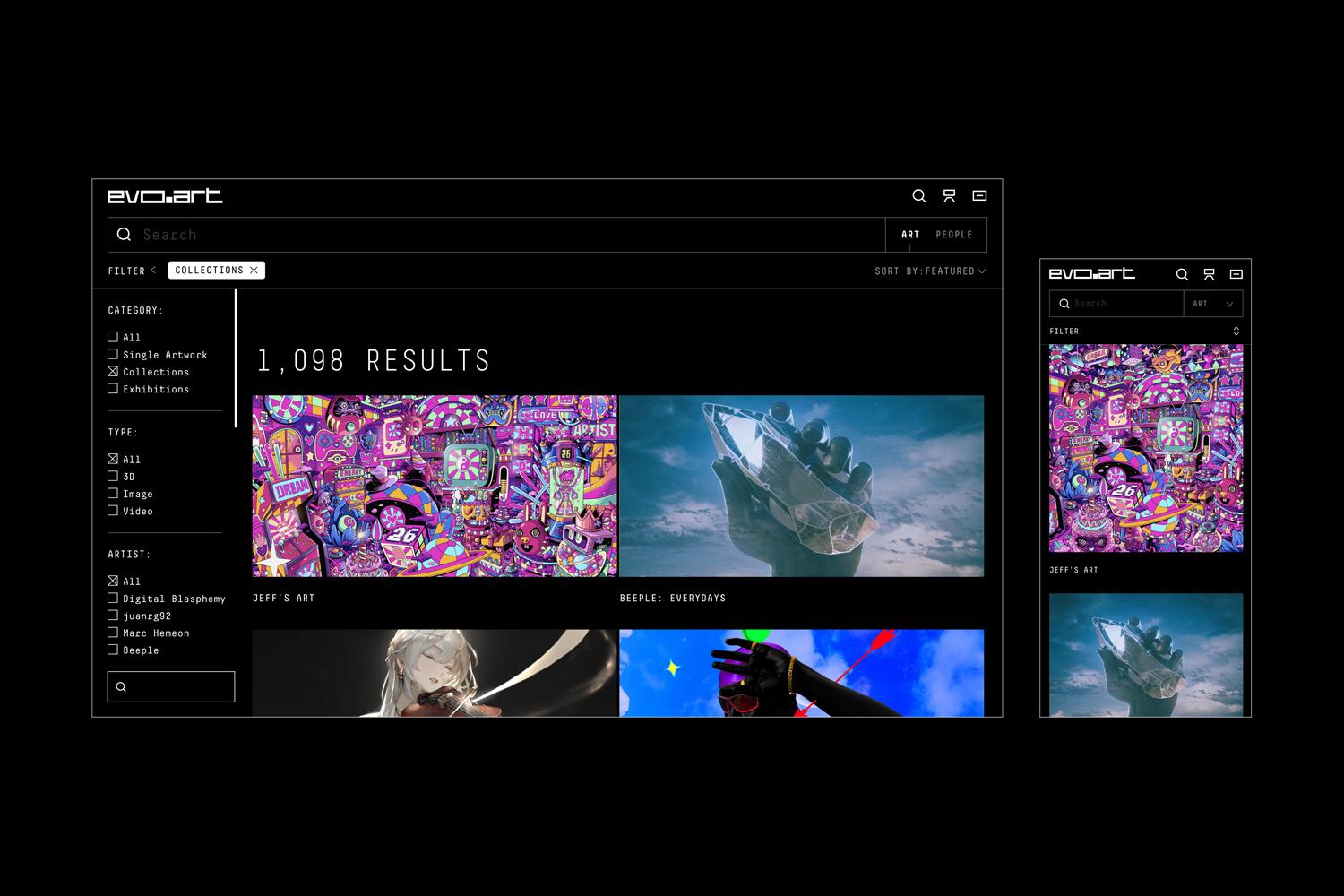
Task: Check the Video type checkbox
Action: [113, 510]
